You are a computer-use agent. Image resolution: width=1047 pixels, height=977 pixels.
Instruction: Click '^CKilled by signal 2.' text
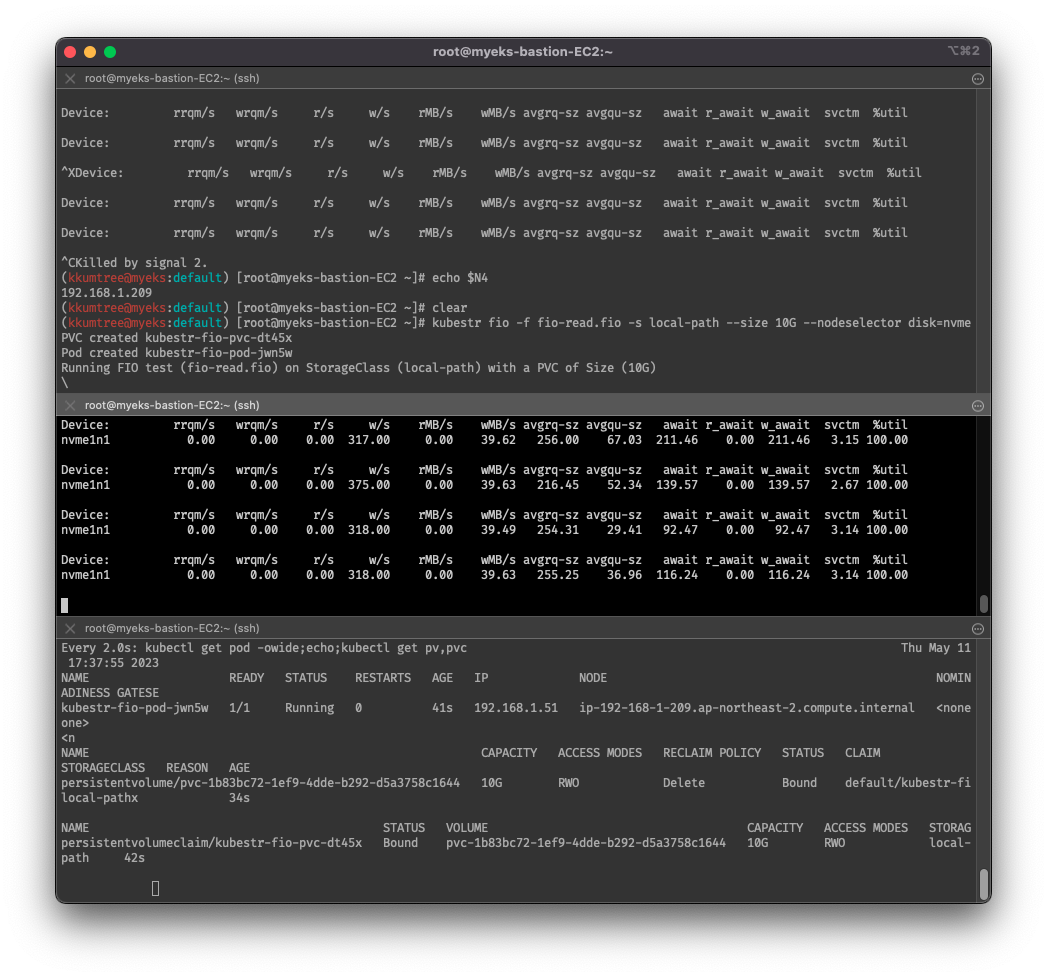[134, 262]
